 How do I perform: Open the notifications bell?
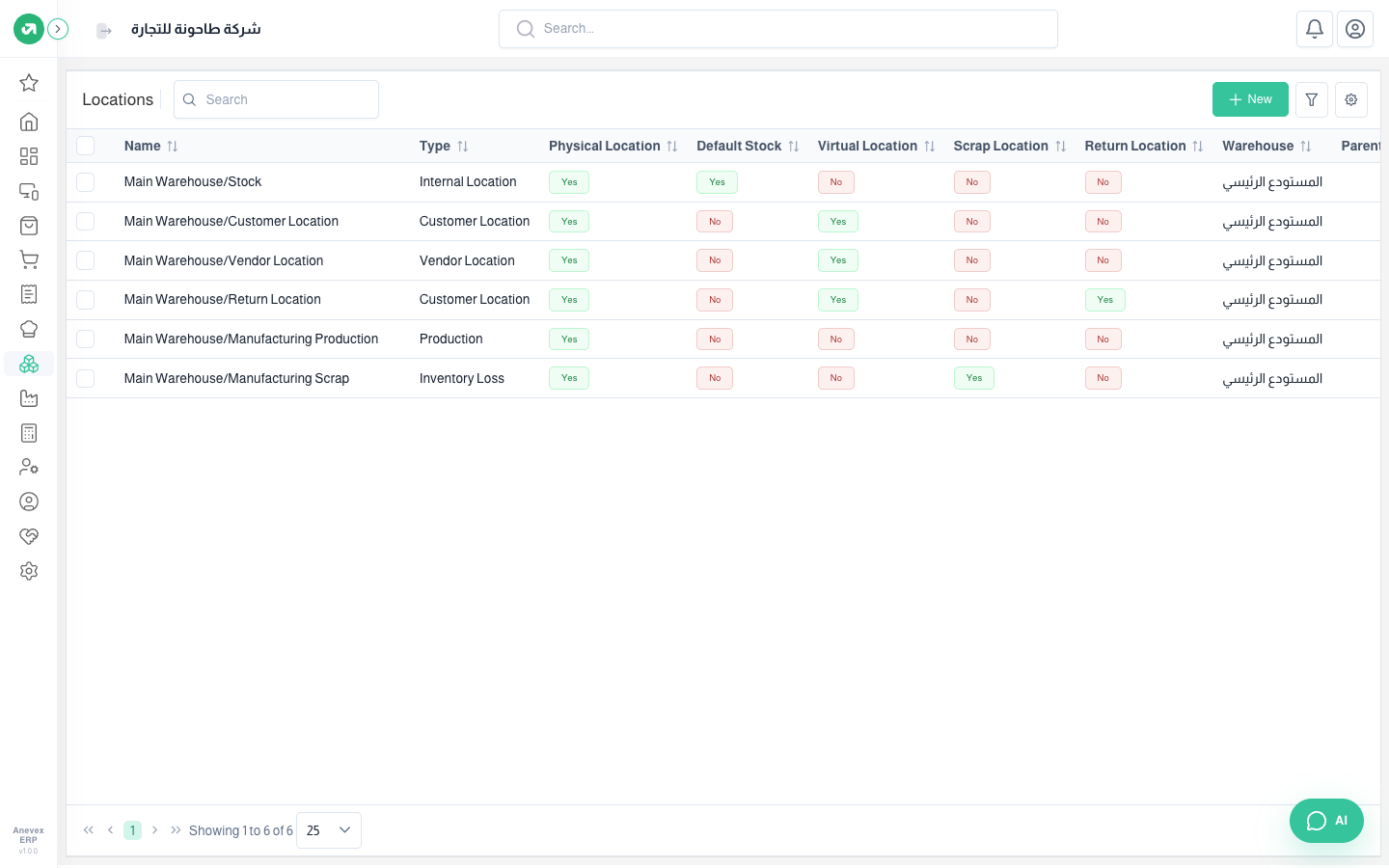click(x=1315, y=29)
